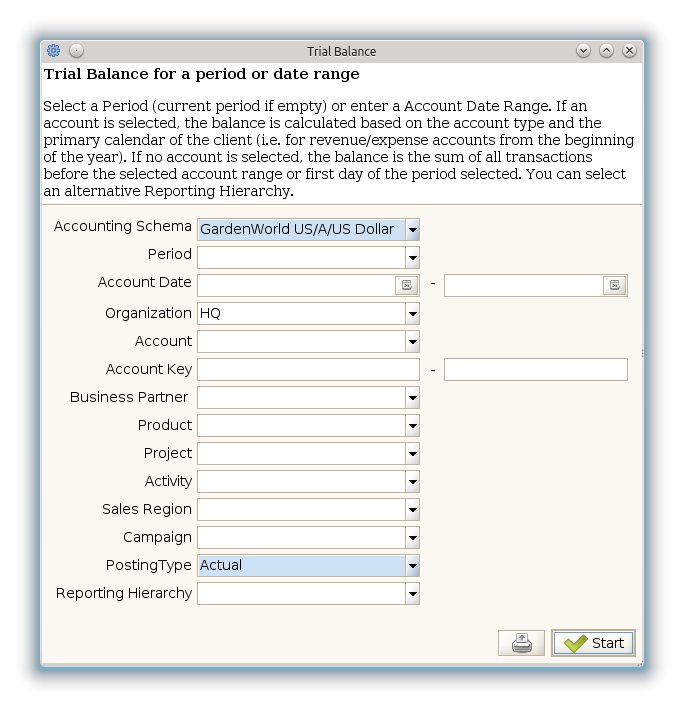Expand the Reporting Hierarchy dropdown
The height and width of the screenshot is (707, 684).
coord(412,593)
